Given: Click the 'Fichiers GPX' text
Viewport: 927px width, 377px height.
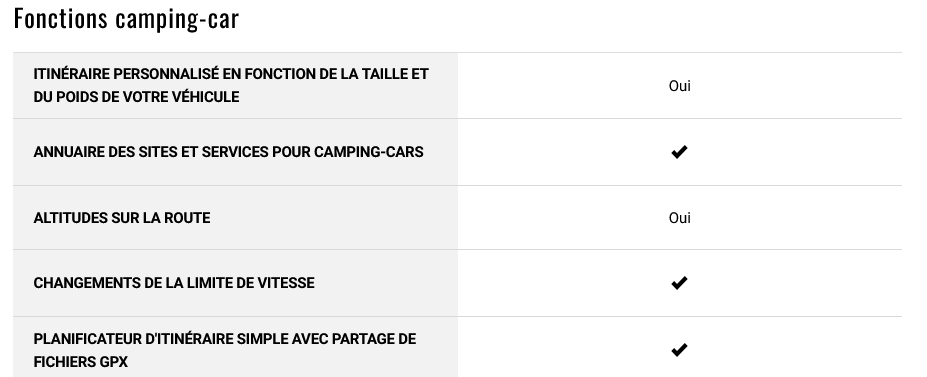Looking at the screenshot, I should pos(80,362).
